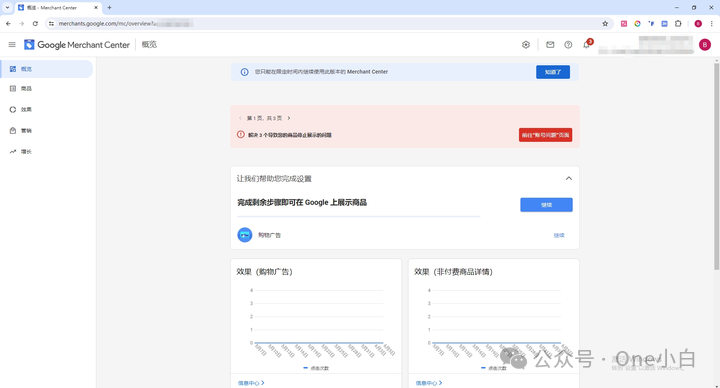Image resolution: width=720 pixels, height=388 pixels.
Task: Open the settings gear icon
Action: tap(526, 45)
